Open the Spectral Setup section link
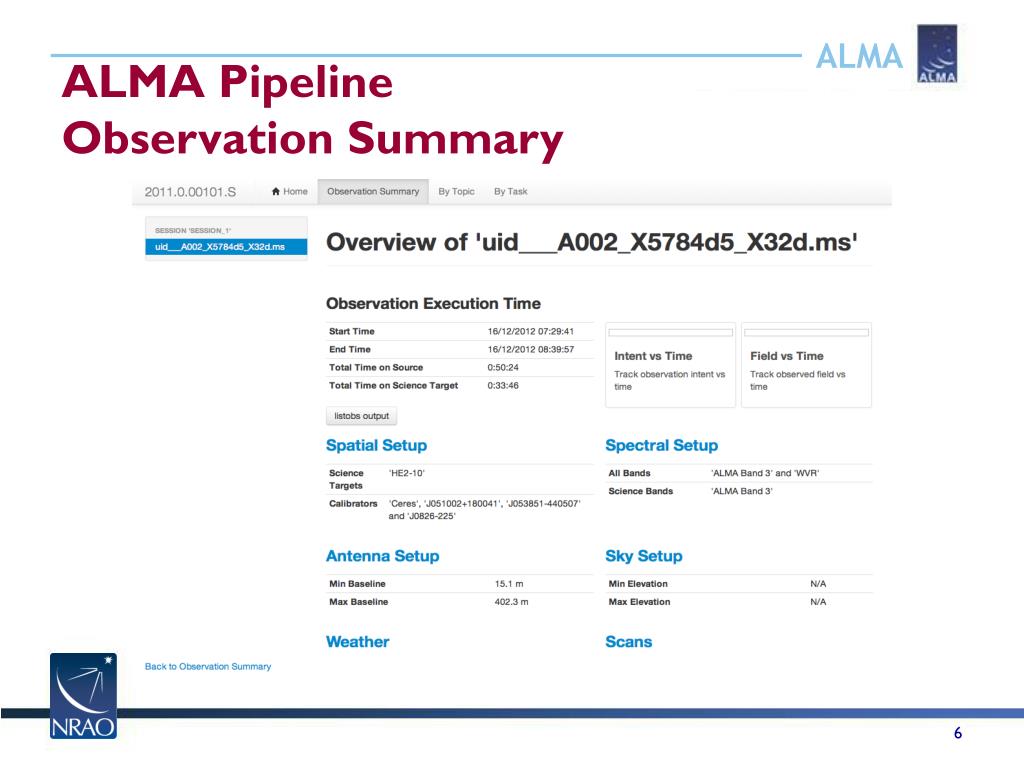 point(662,445)
